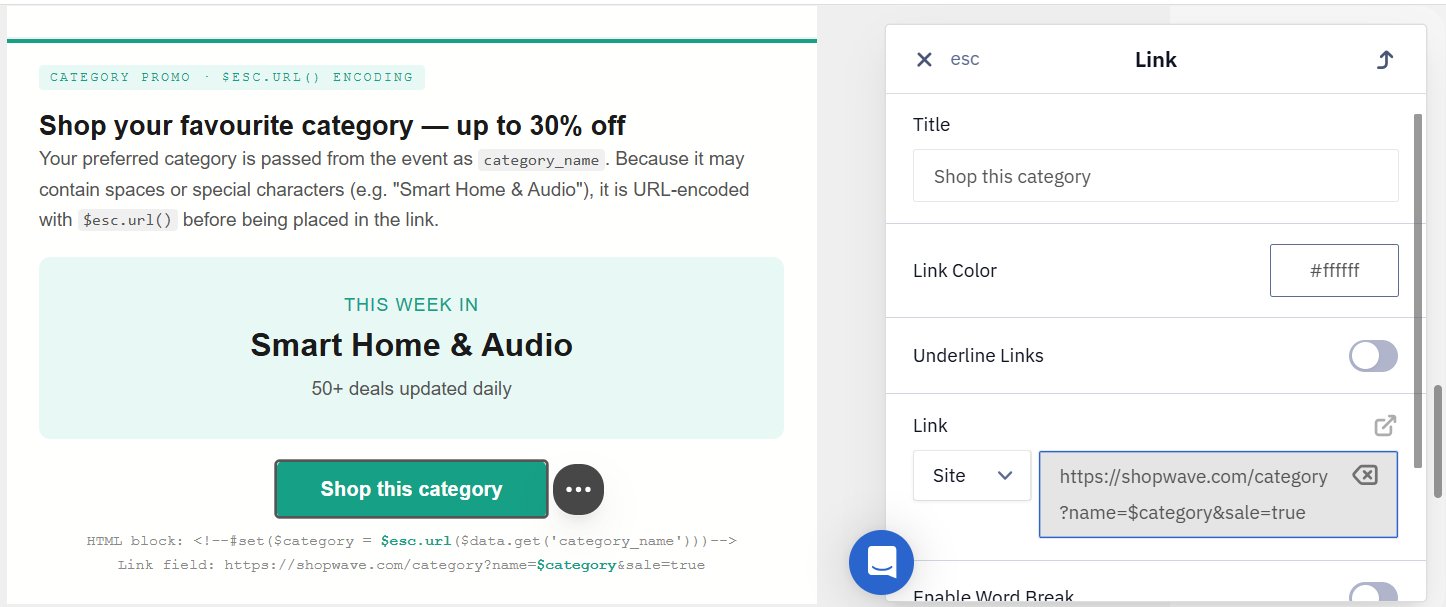
Task: Click the Smart Home & Audio heading
Action: point(411,345)
